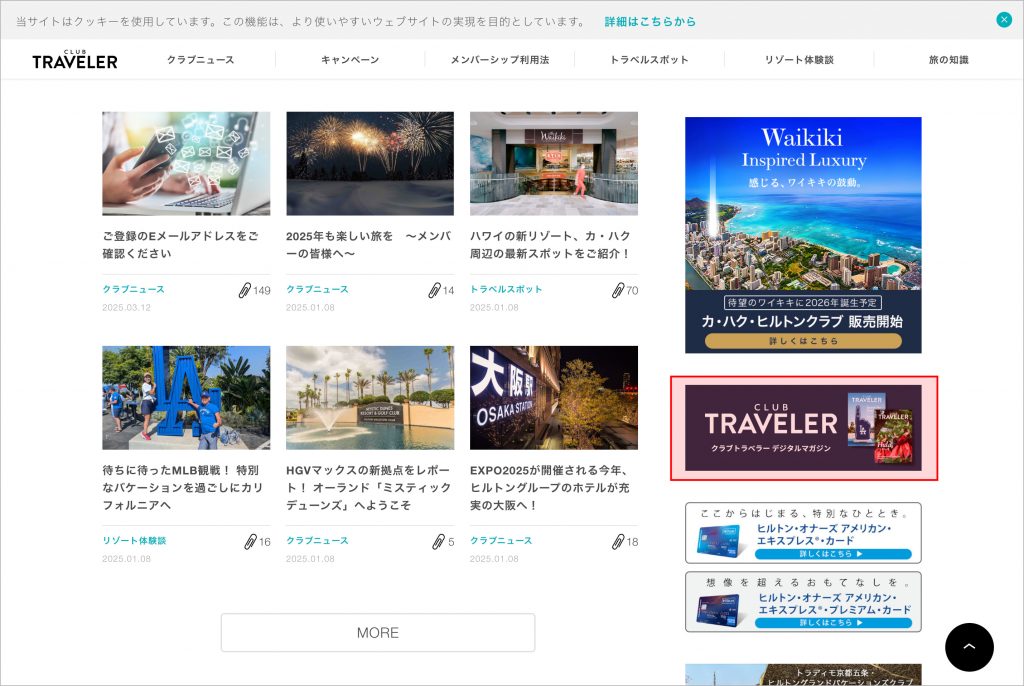Open the Waikiki Inspired Luxury banner

(x=803, y=235)
